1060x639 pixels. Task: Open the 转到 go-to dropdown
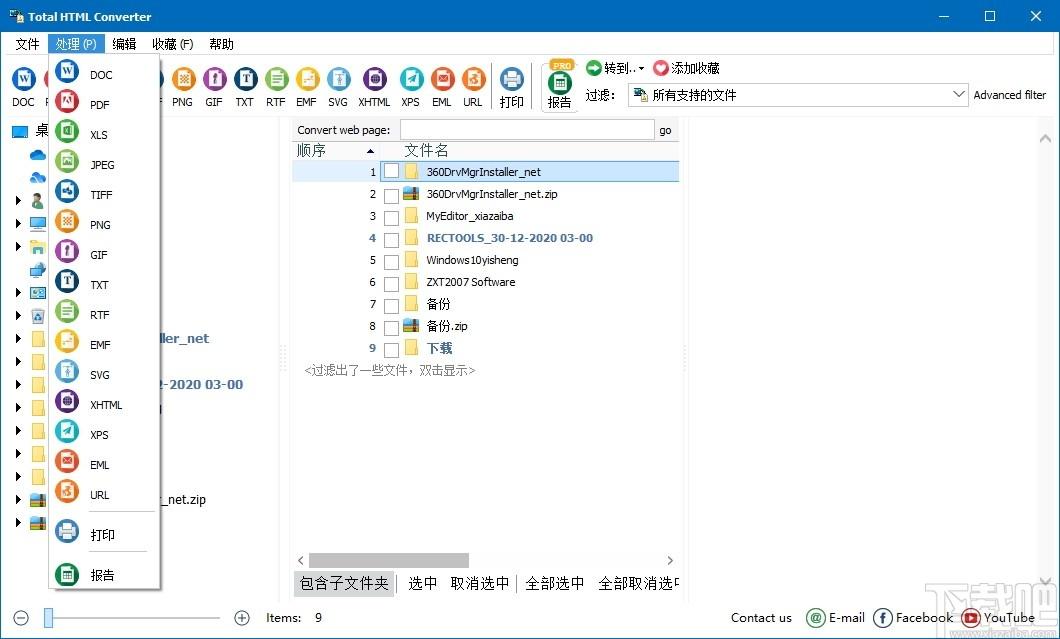coord(615,68)
